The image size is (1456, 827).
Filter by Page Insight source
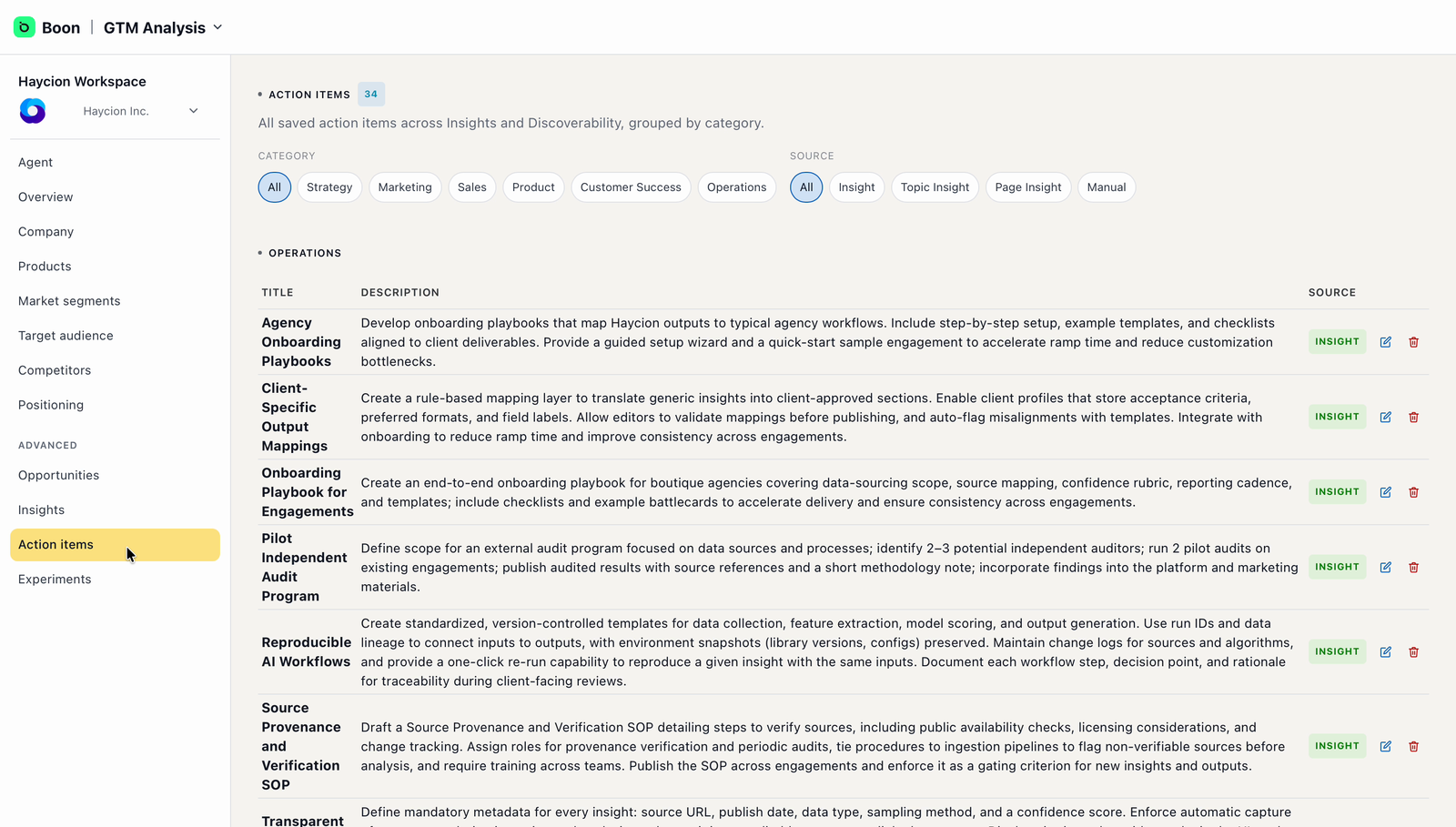tap(1028, 187)
